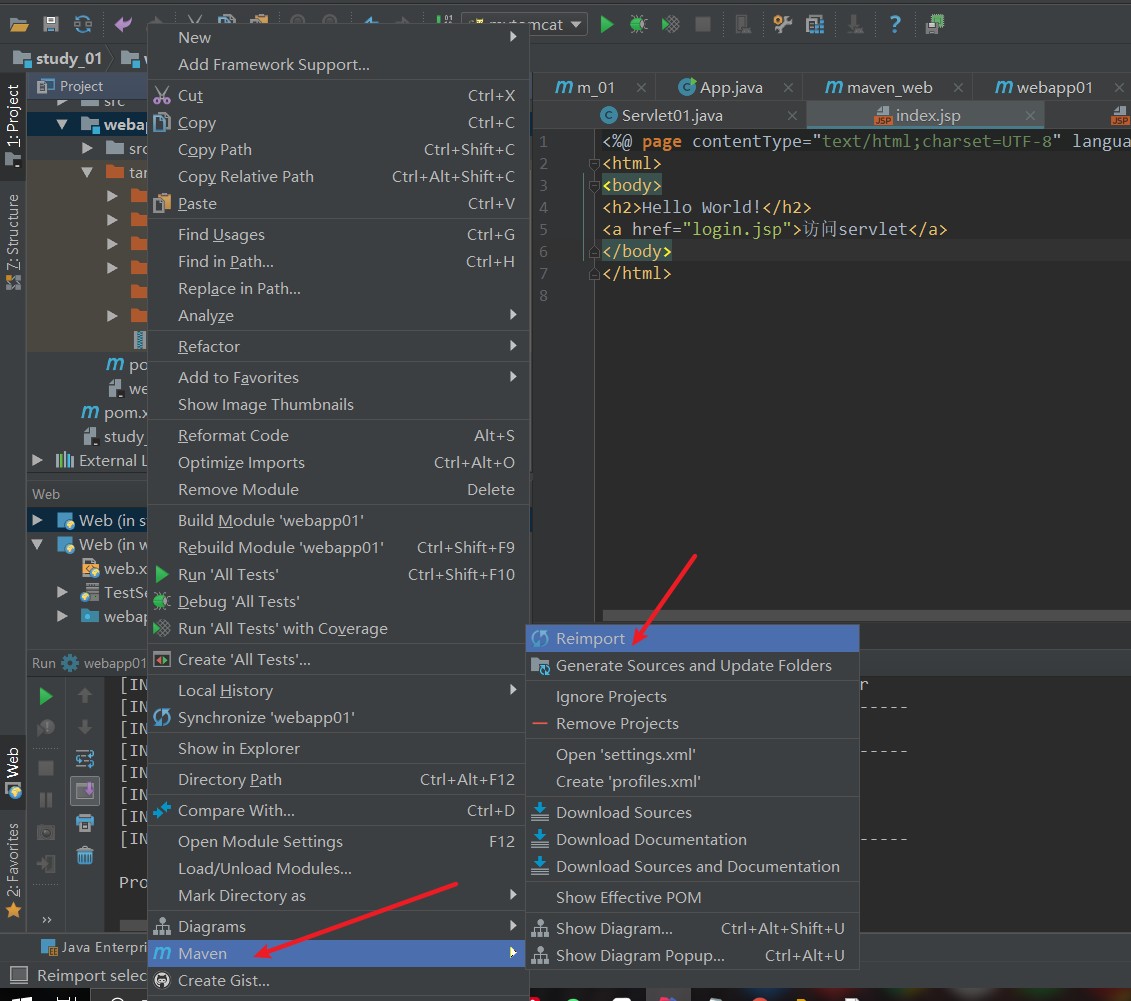Image resolution: width=1131 pixels, height=1001 pixels.
Task: Click the trash icon in Run panel
Action: tap(85, 855)
